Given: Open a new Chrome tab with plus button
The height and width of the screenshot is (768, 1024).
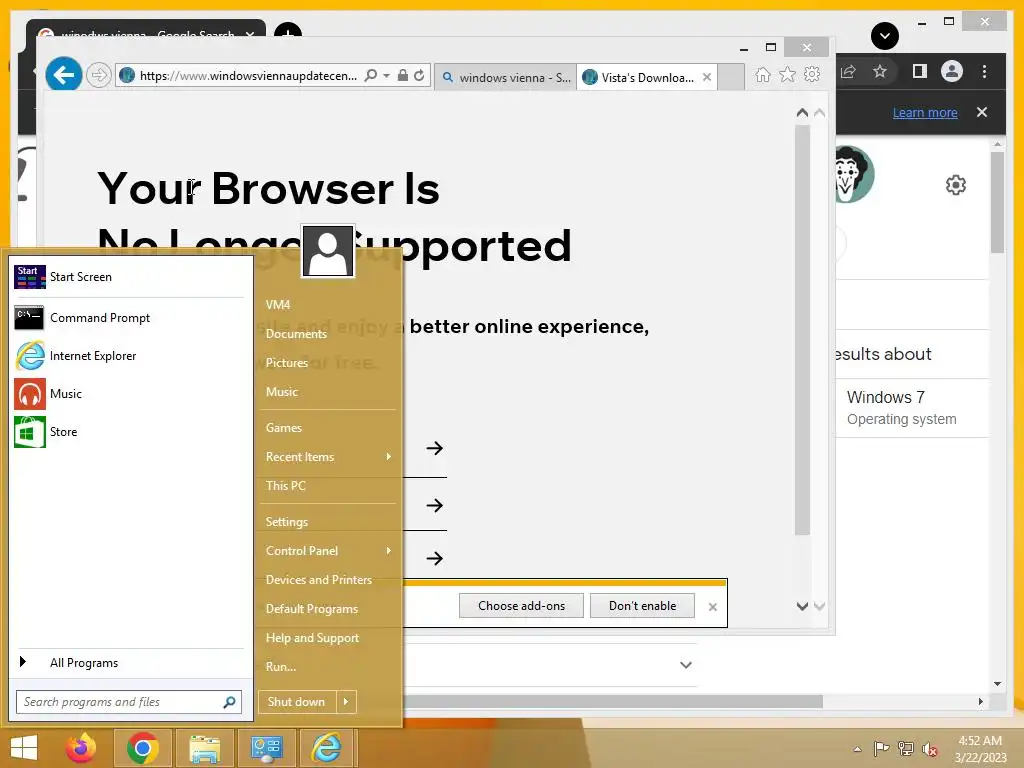Looking at the screenshot, I should [x=288, y=33].
